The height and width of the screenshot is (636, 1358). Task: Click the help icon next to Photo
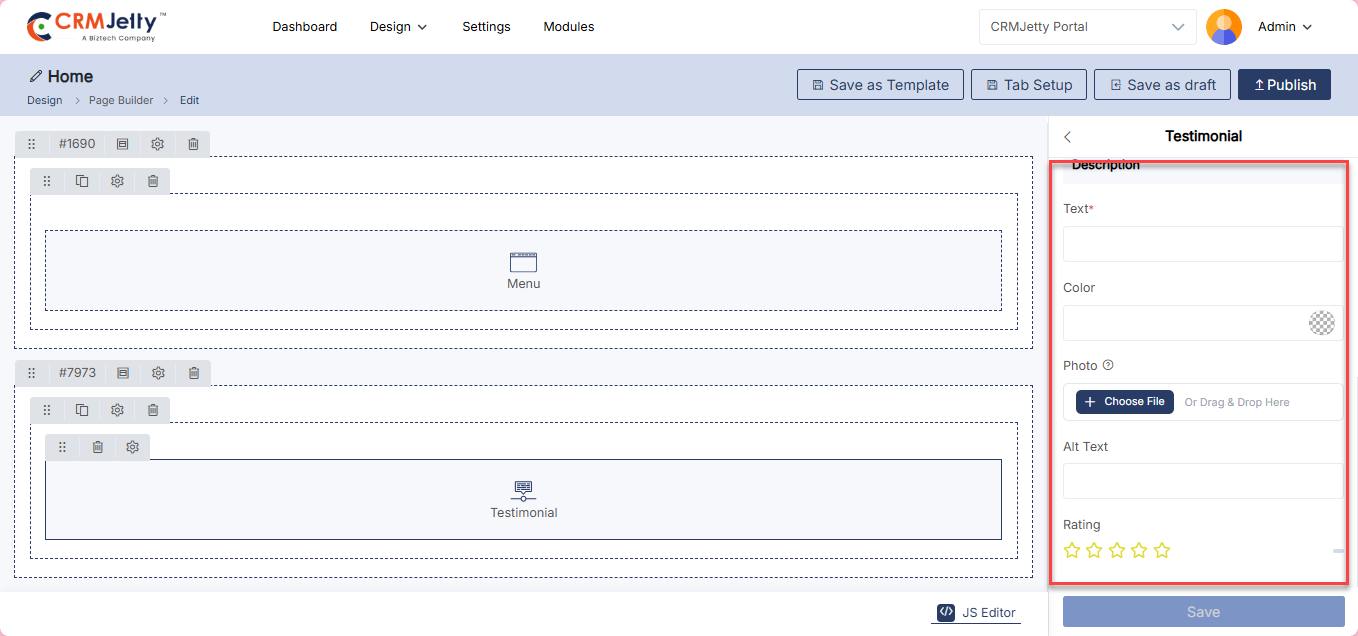click(1108, 366)
